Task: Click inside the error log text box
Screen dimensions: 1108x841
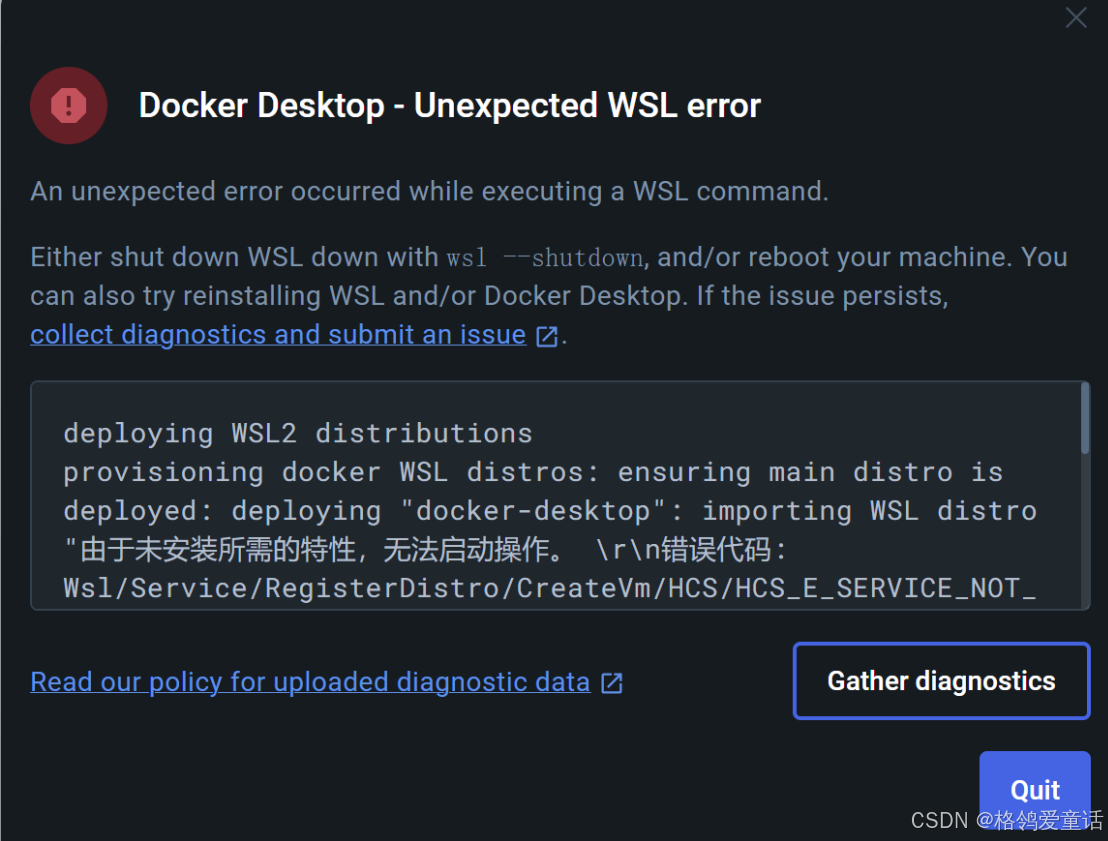Action: (555, 495)
